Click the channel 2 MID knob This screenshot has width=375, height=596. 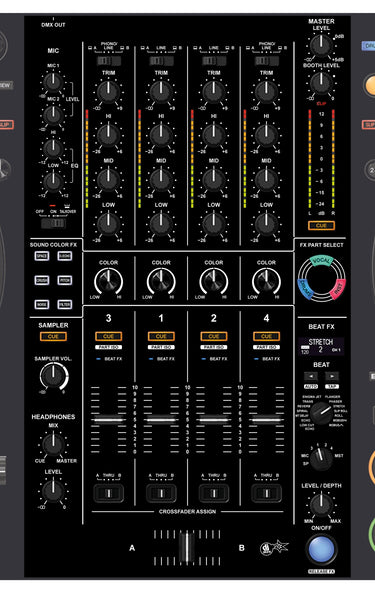tap(214, 180)
